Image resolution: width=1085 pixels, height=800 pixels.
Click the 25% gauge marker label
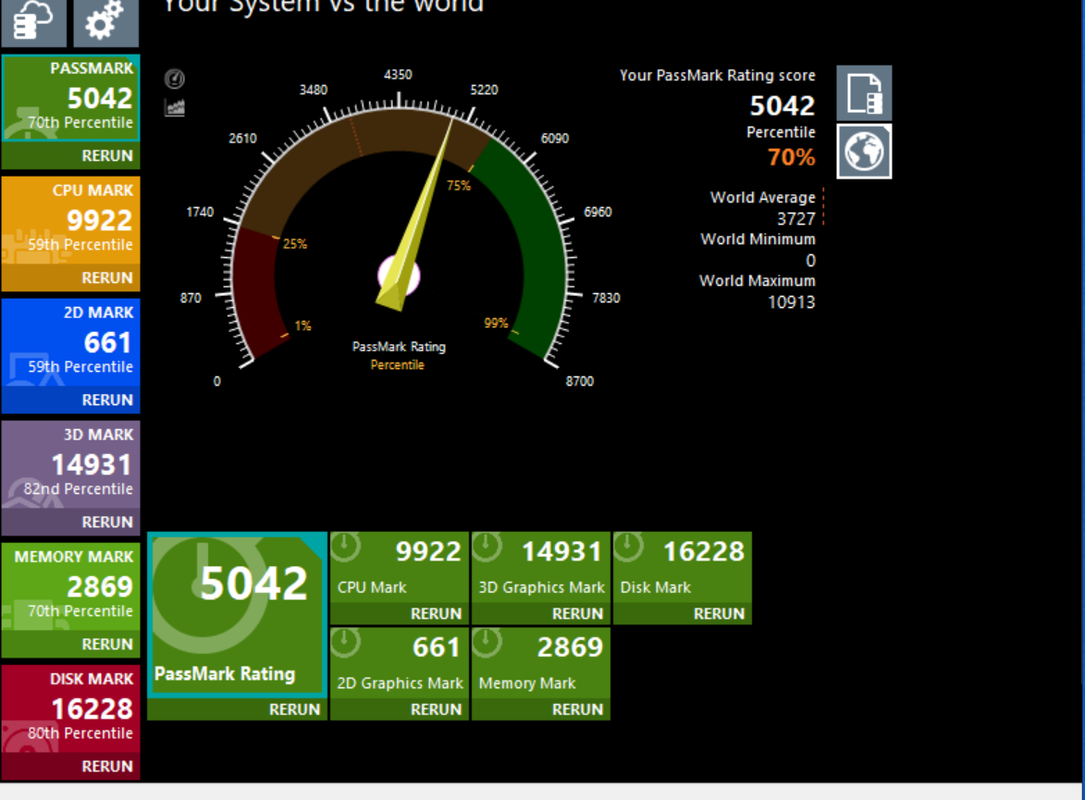click(295, 244)
